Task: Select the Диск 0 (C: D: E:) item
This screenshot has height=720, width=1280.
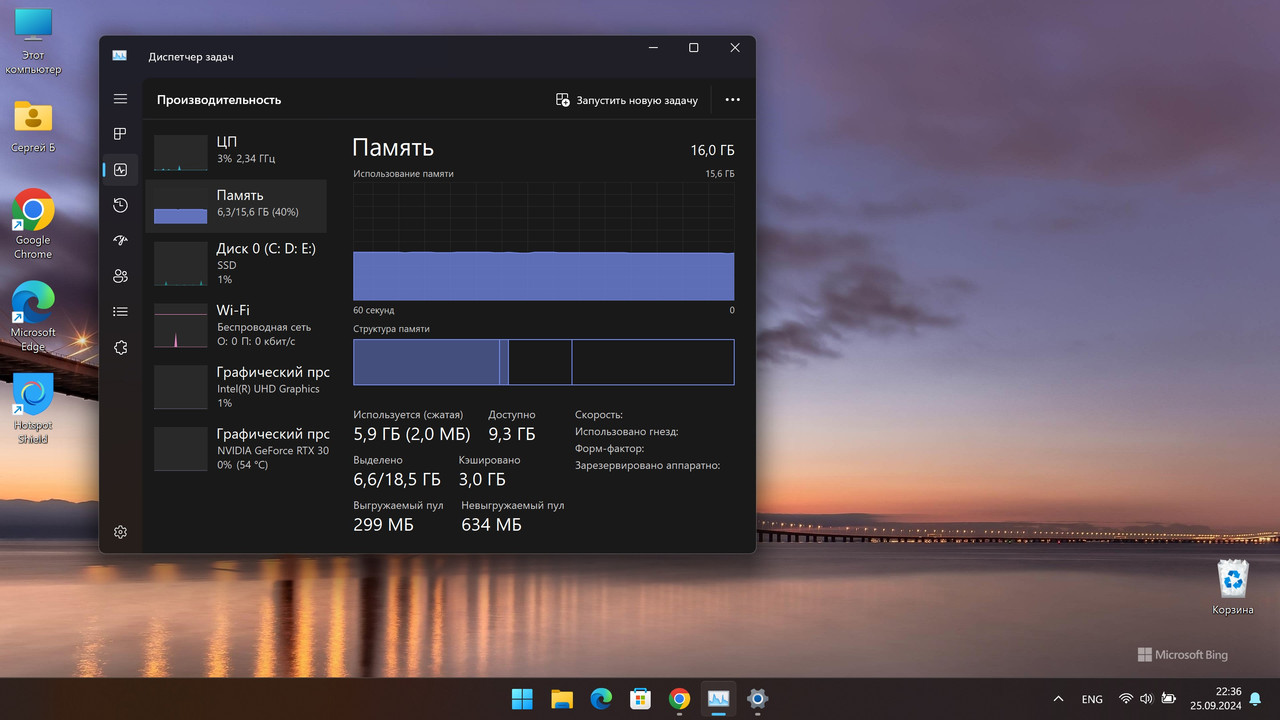Action: pos(236,264)
